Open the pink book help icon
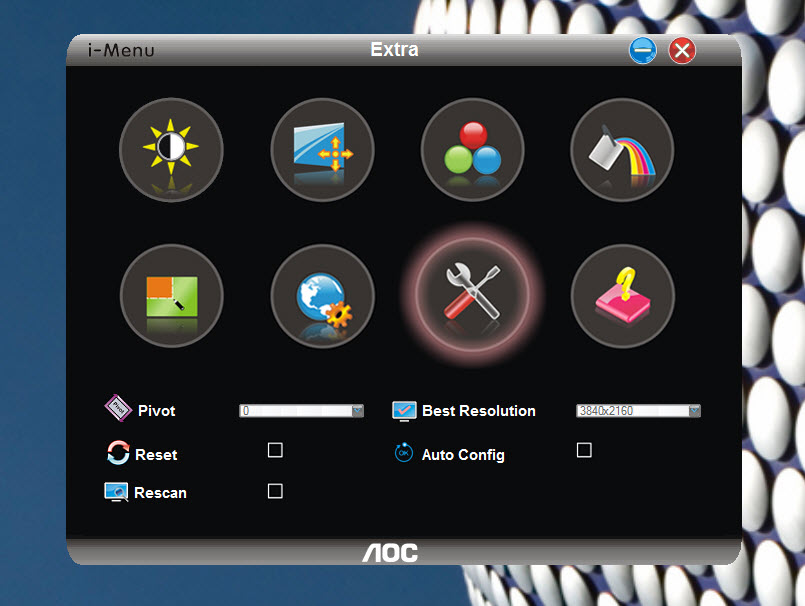805x606 pixels. pyautogui.click(x=623, y=296)
